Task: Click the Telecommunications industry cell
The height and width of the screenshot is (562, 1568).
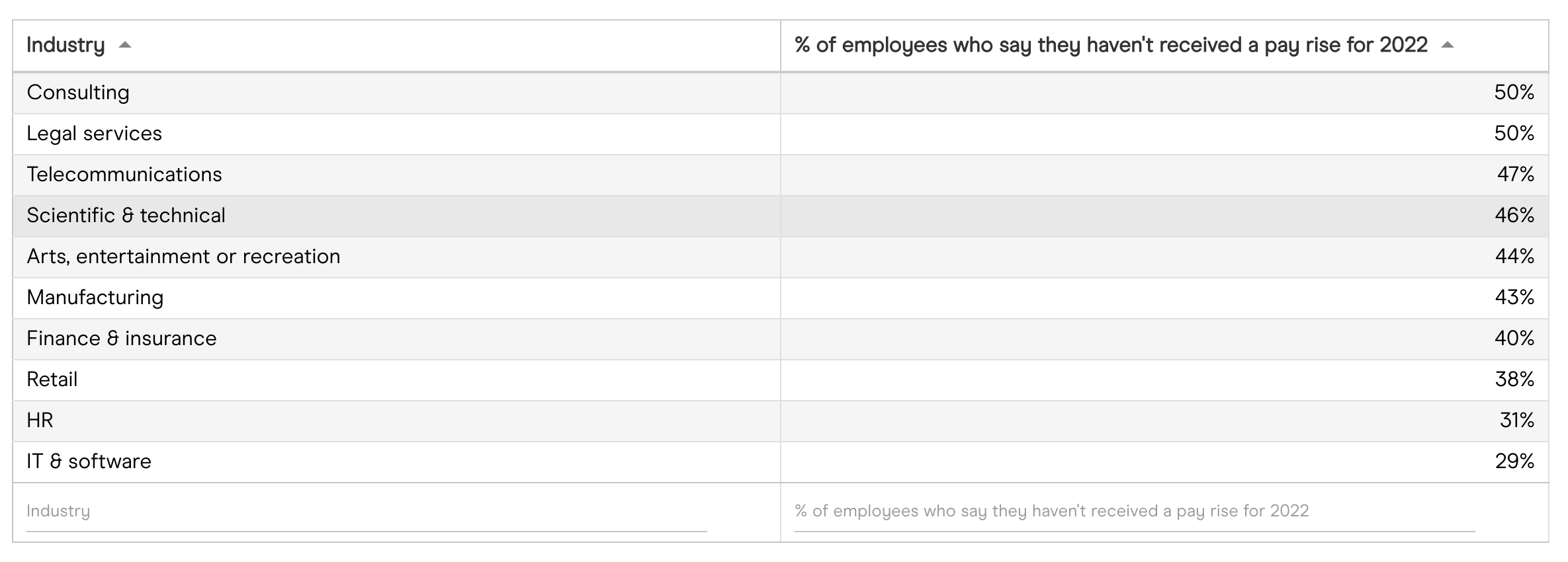Action: pyautogui.click(x=124, y=175)
